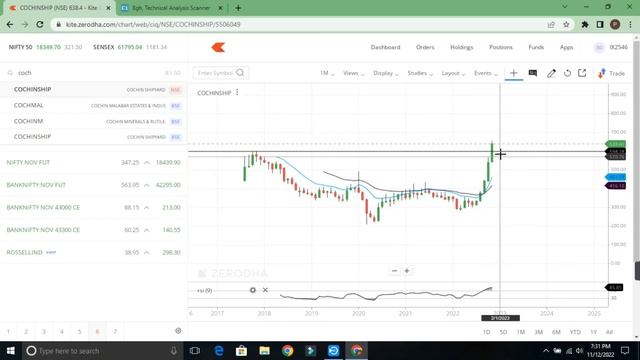
Task: Open the Positions page
Action: tap(501, 47)
